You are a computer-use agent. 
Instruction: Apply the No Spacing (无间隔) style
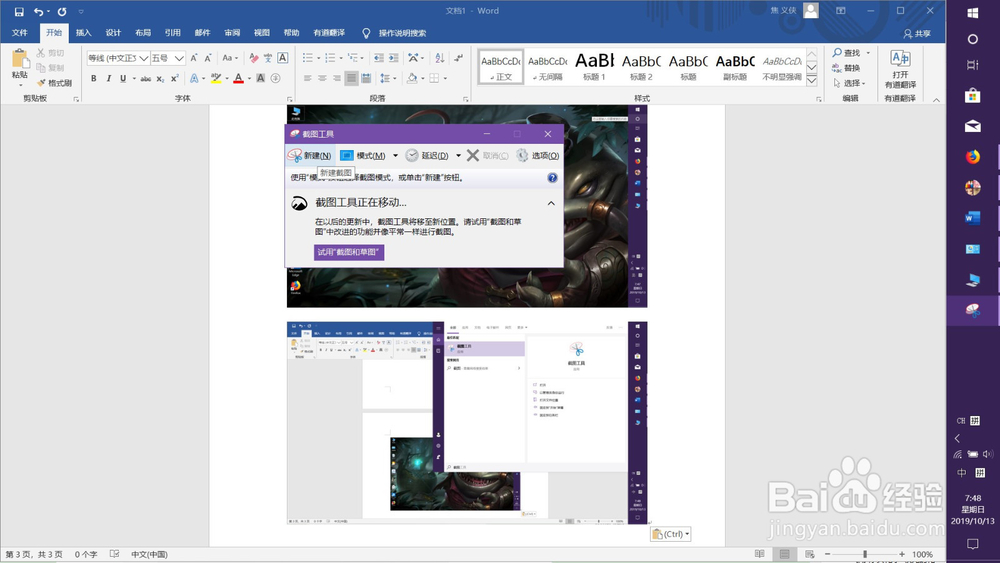[x=547, y=66]
